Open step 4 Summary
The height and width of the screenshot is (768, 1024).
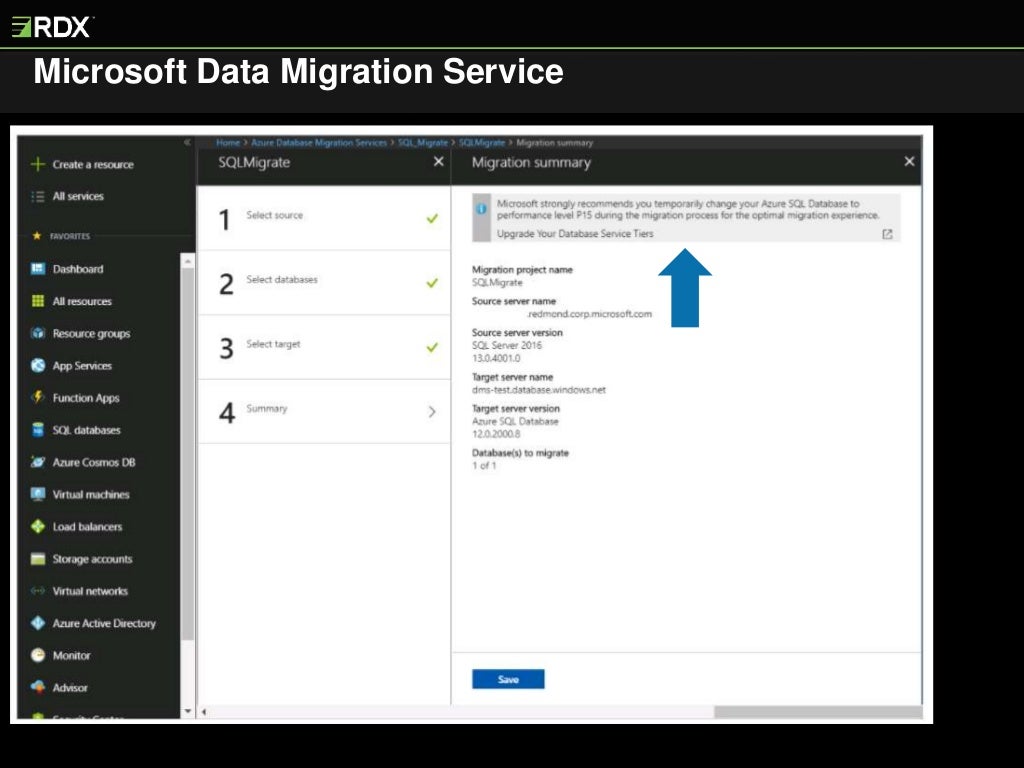pyautogui.click(x=324, y=411)
